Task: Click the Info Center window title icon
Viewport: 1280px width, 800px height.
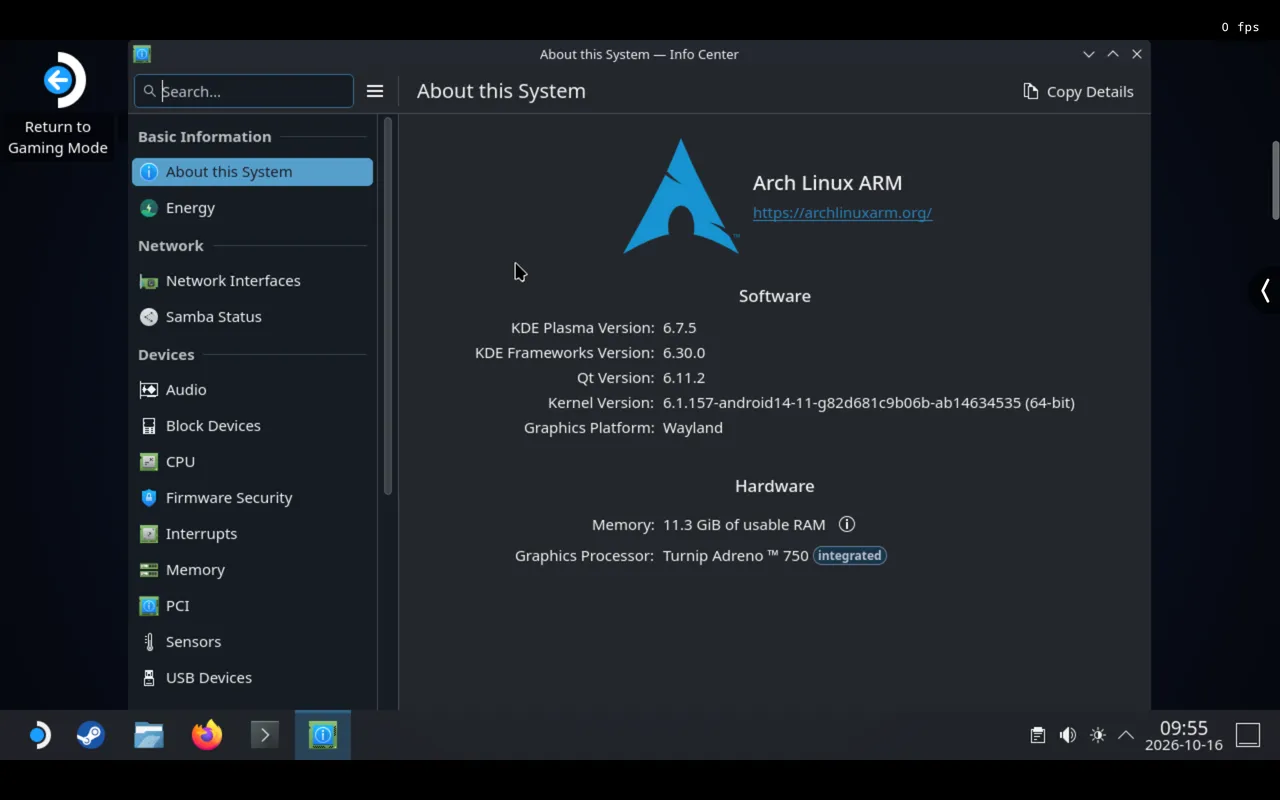Action: (x=142, y=54)
